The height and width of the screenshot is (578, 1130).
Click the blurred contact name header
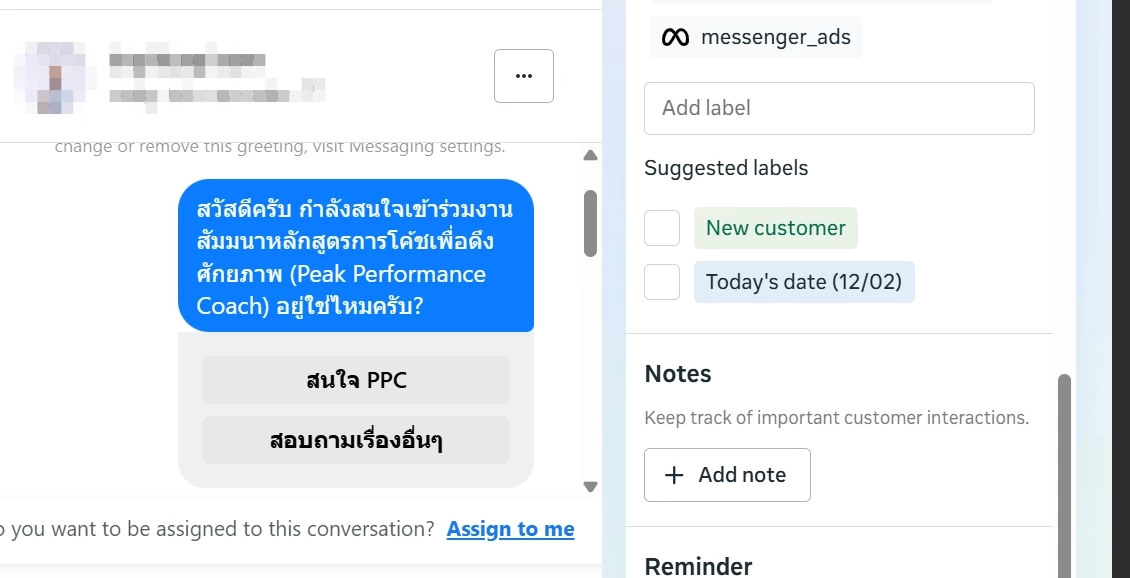pos(216,77)
